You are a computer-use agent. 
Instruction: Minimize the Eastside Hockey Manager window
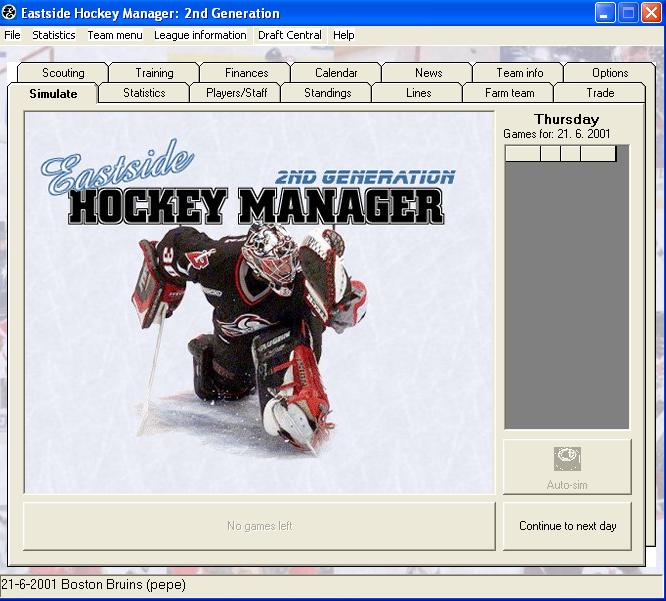(x=605, y=13)
